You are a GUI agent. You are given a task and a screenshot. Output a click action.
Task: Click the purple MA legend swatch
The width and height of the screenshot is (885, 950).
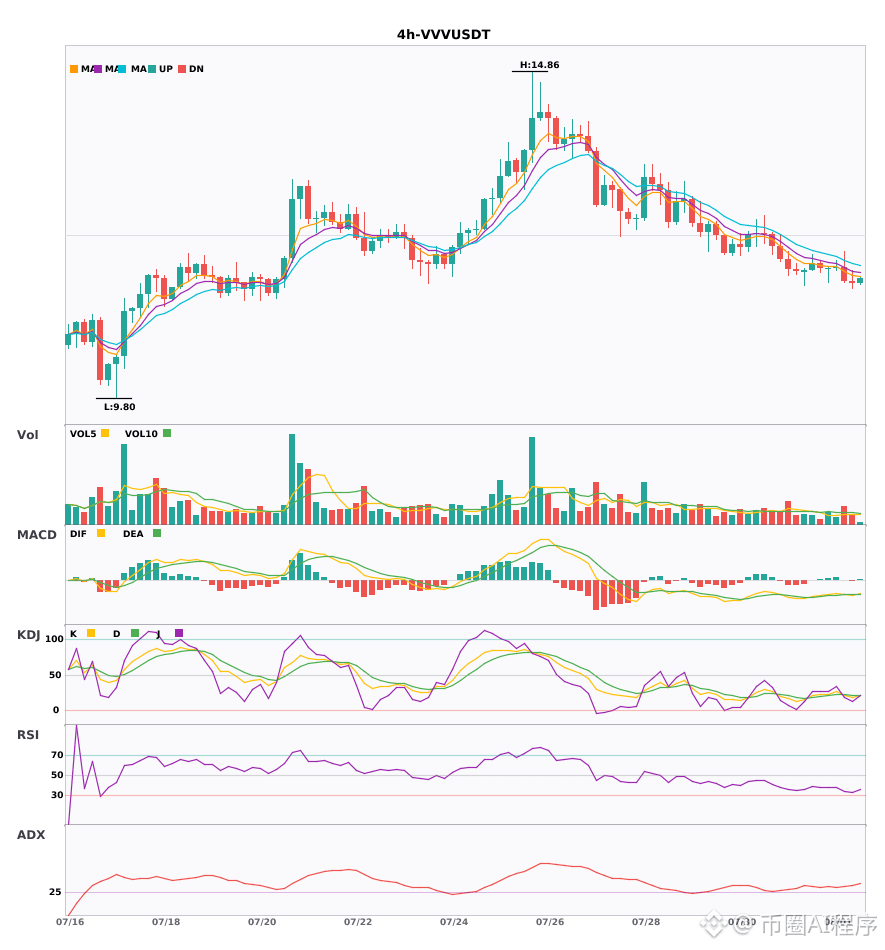click(x=98, y=69)
